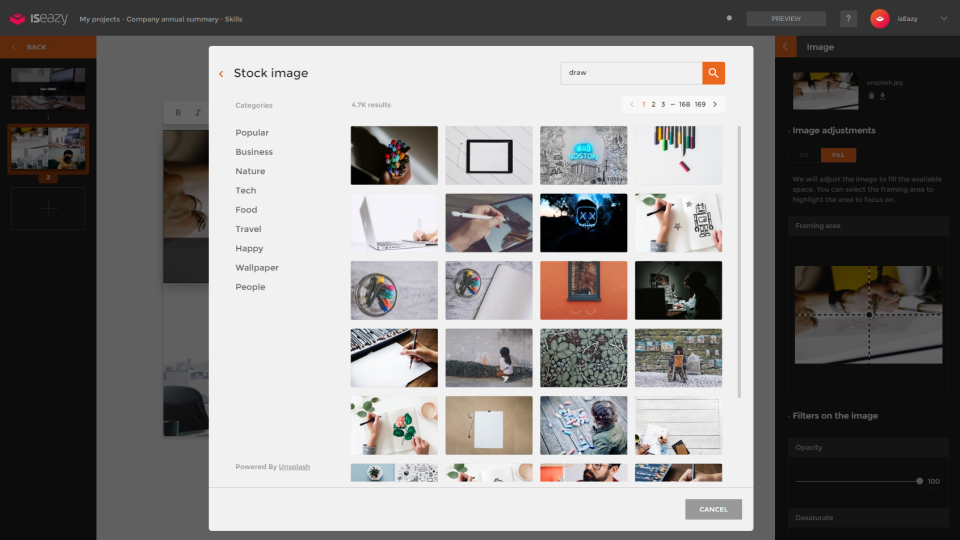Select the FILL adjustment option
This screenshot has width=960, height=540.
[x=838, y=155]
